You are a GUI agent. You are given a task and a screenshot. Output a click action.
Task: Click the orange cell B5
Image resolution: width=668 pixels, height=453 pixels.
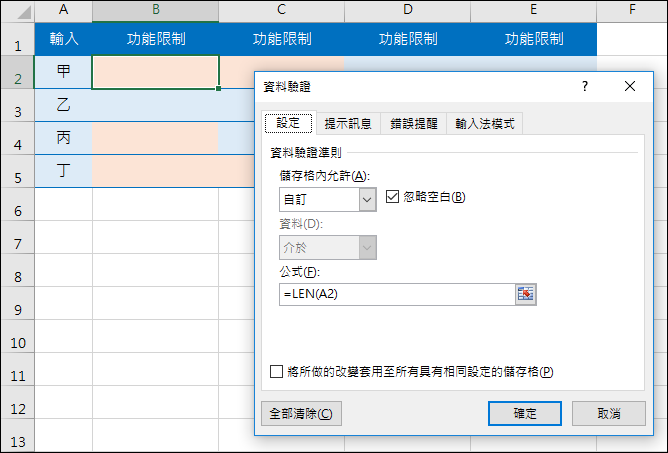[x=155, y=171]
